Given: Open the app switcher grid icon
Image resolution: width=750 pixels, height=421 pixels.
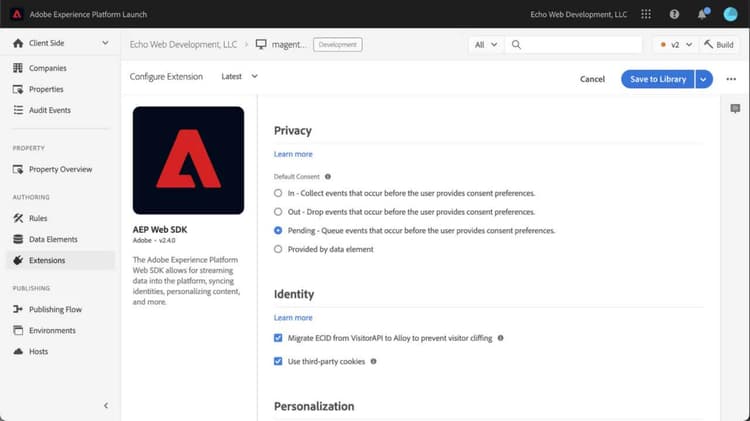Looking at the screenshot, I should click(645, 14).
